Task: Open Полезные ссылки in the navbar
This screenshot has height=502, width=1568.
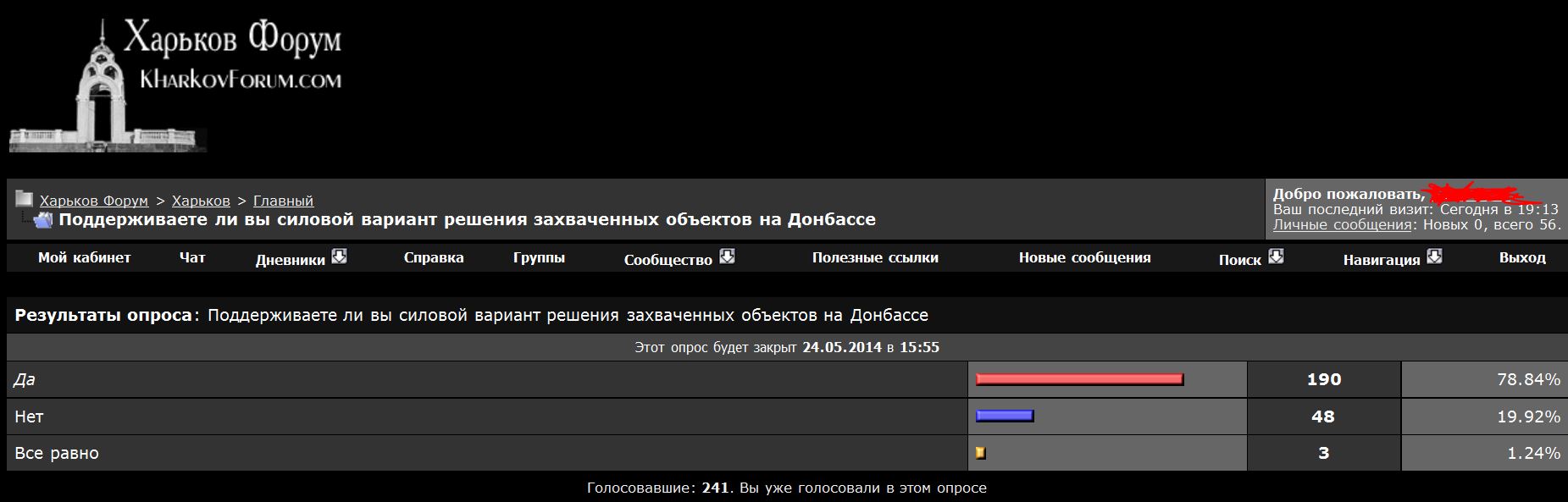Action: point(875,258)
